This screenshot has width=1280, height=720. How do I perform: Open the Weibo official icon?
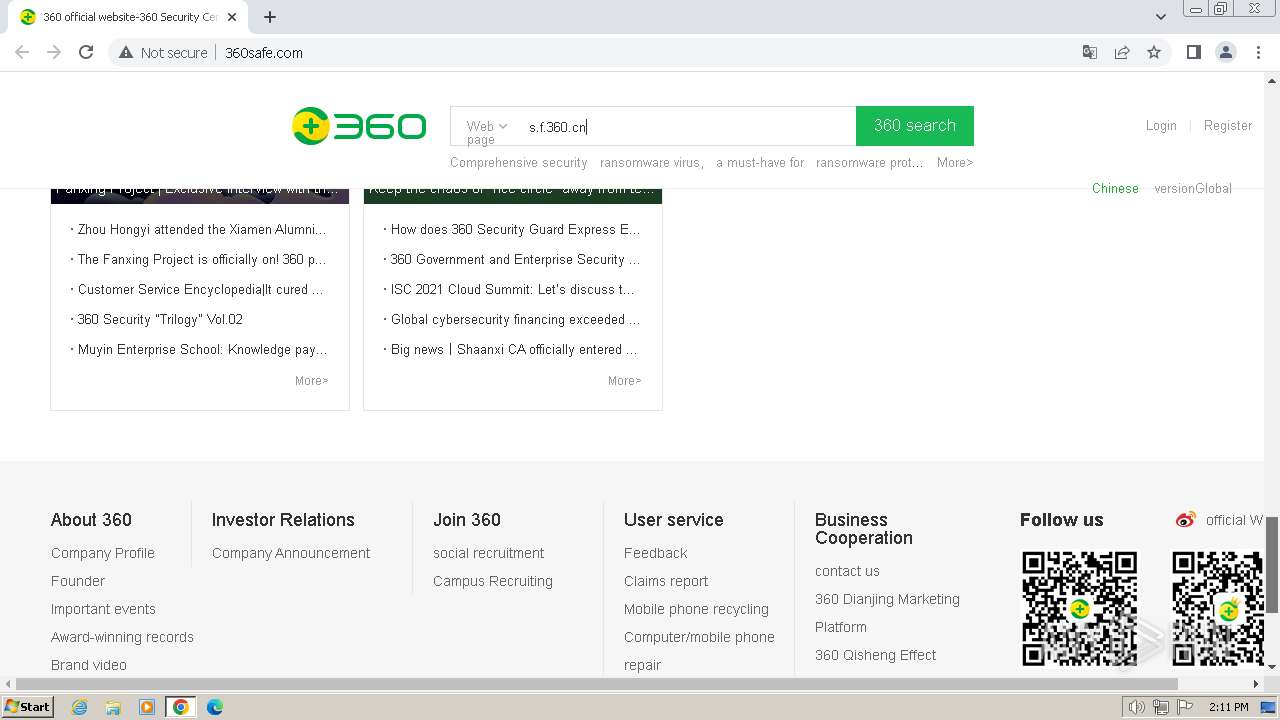coord(1186,520)
